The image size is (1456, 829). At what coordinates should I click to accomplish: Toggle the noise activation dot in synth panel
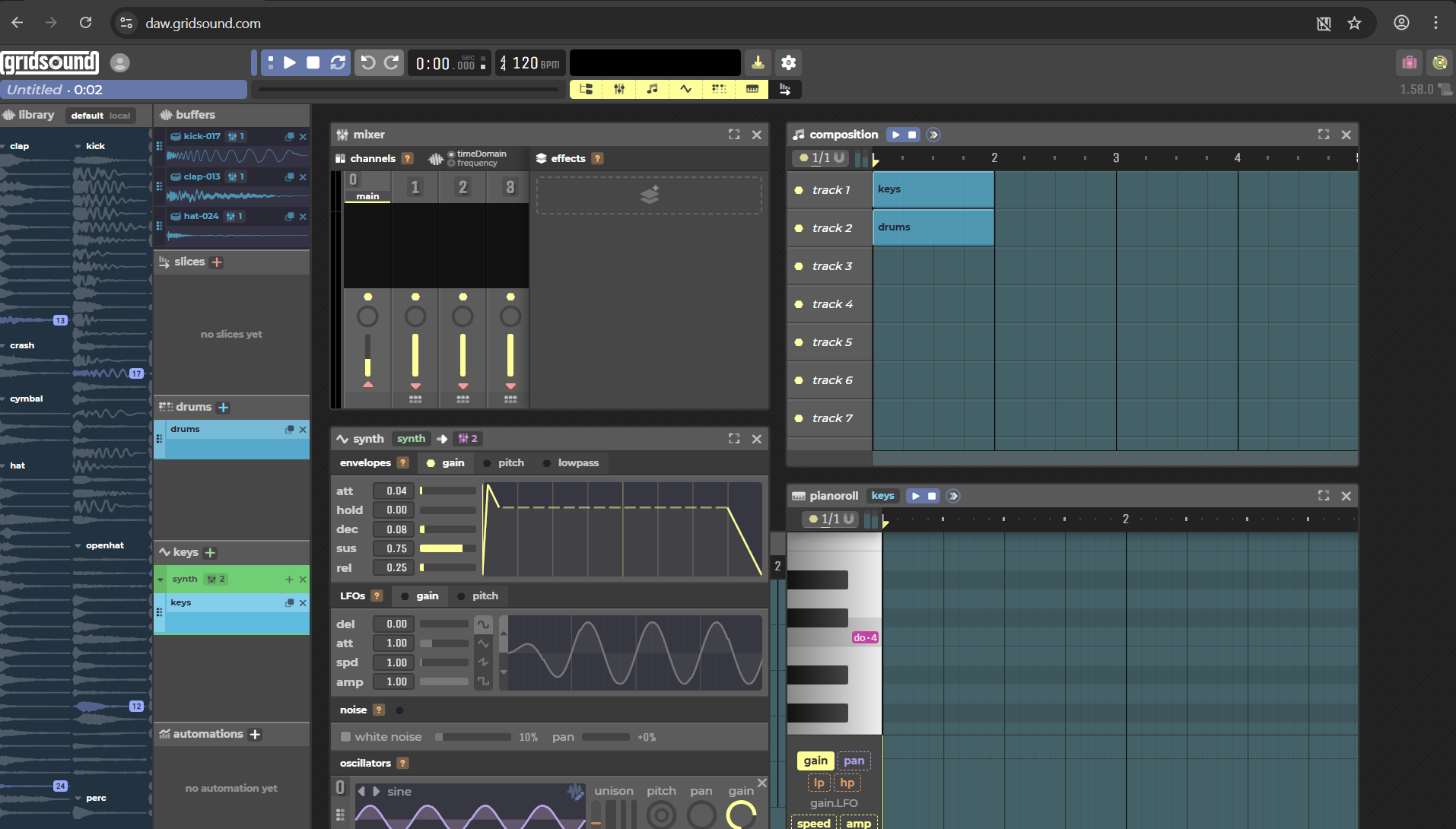click(x=399, y=710)
